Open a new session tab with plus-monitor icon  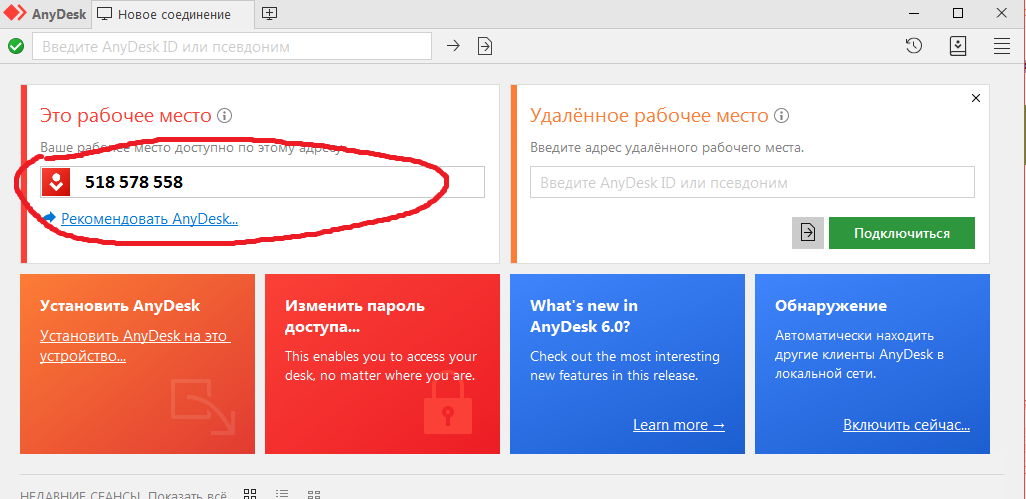tap(269, 14)
